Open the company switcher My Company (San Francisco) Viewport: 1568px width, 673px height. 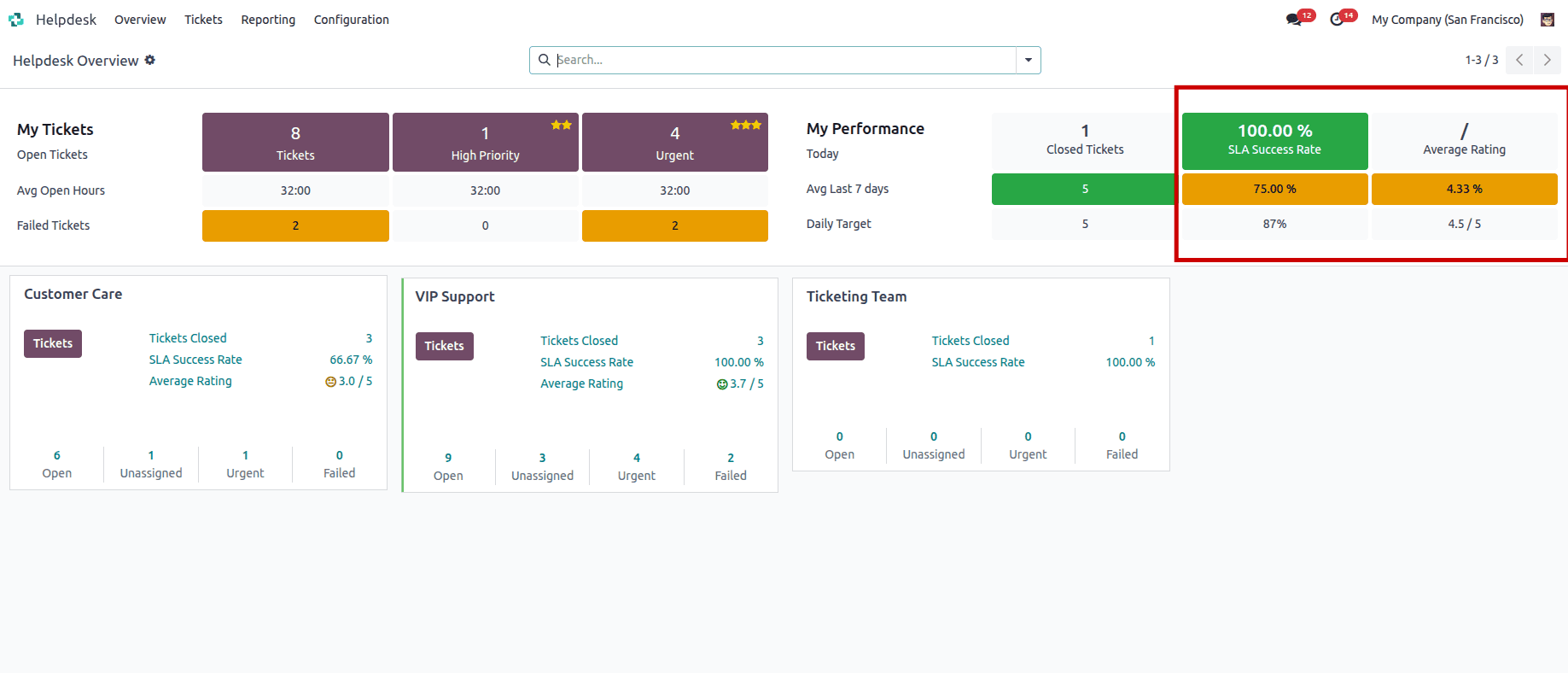(1448, 20)
